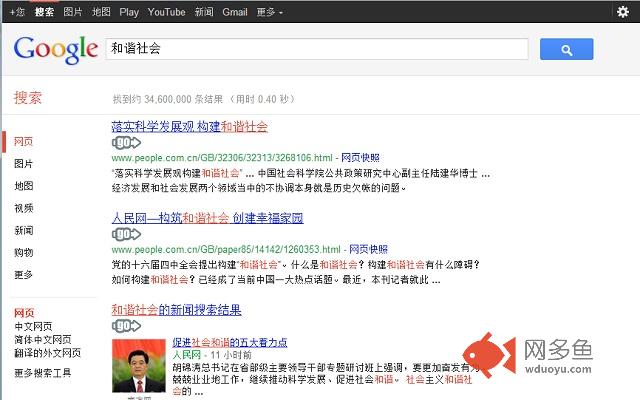Select 地图 in the left sidebar
This screenshot has height=400, width=640.
click(x=23, y=186)
